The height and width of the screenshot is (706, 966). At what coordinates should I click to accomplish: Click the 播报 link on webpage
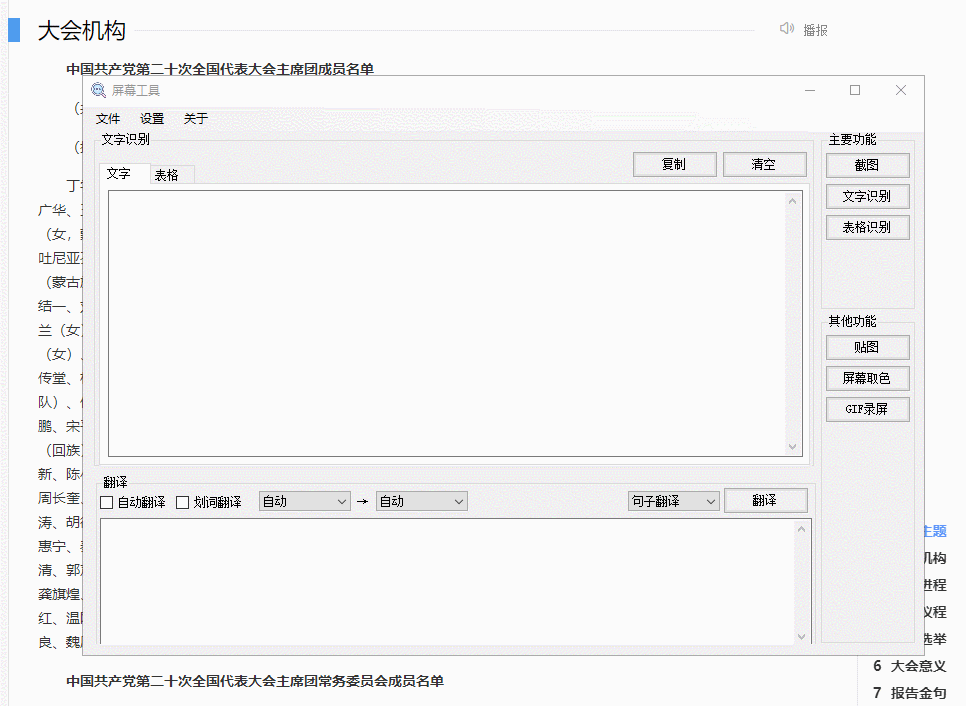[x=816, y=30]
